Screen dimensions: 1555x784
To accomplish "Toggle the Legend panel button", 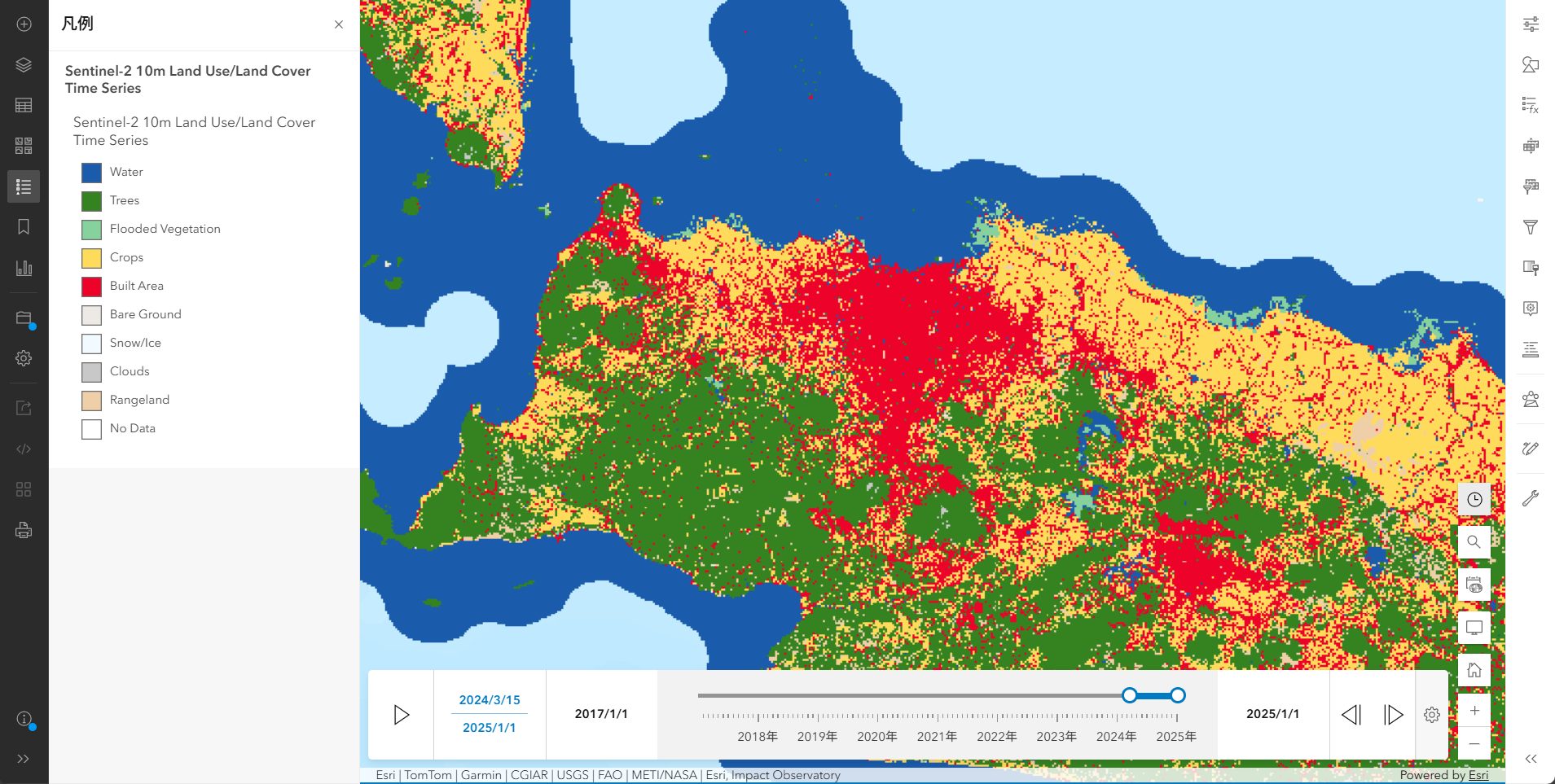I will click(x=24, y=186).
